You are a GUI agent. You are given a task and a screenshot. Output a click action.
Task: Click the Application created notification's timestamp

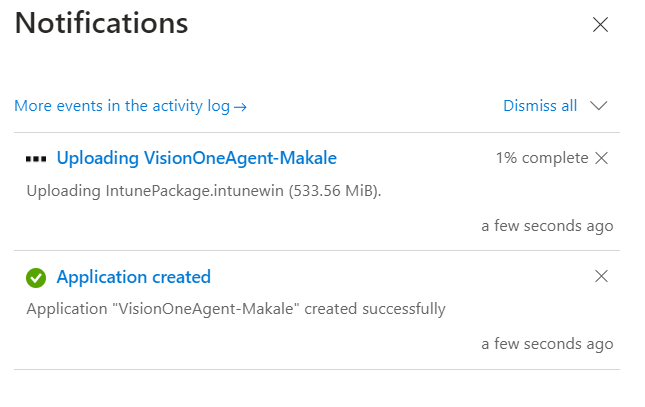click(547, 344)
